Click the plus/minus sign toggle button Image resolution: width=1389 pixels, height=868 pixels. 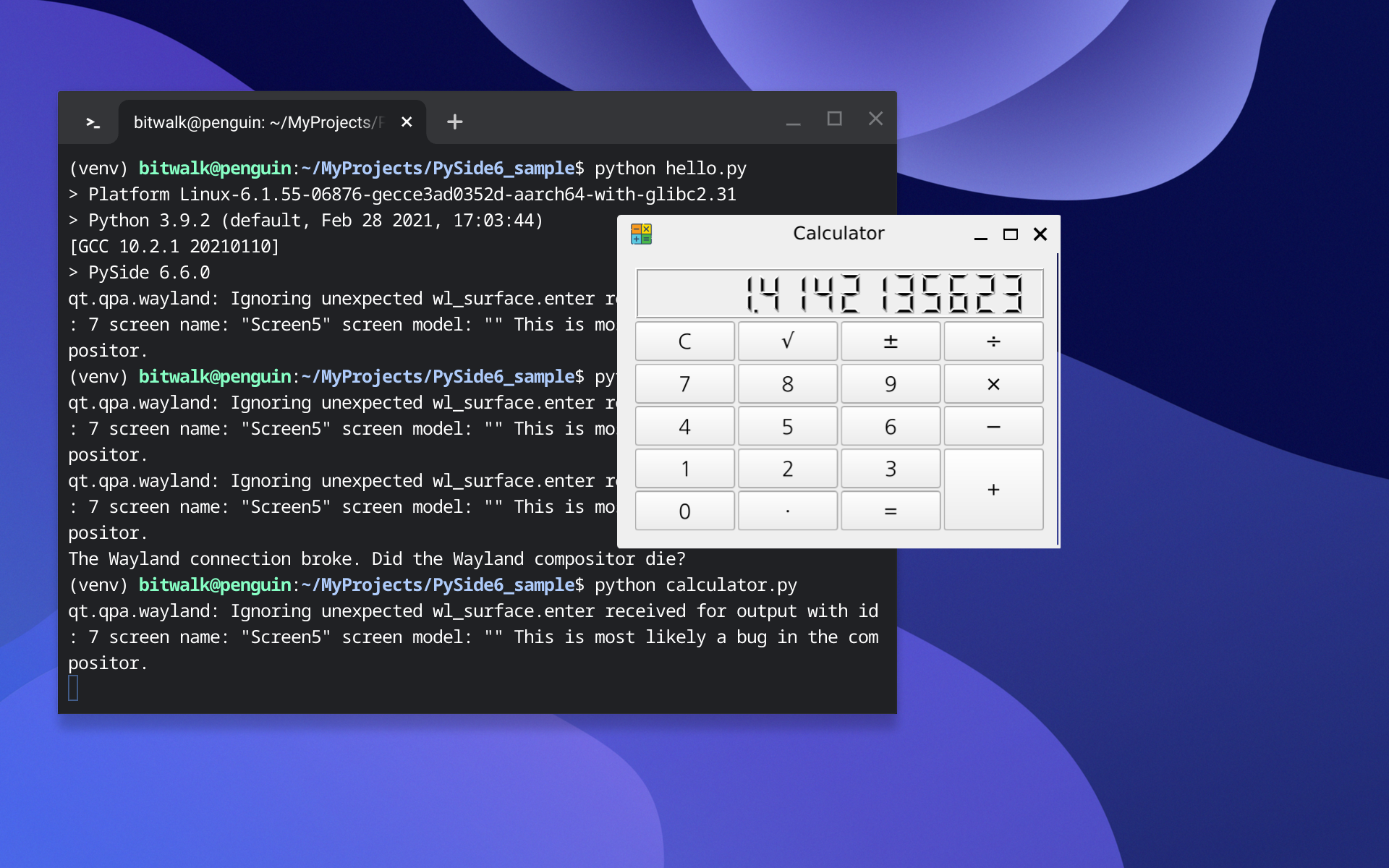890,341
